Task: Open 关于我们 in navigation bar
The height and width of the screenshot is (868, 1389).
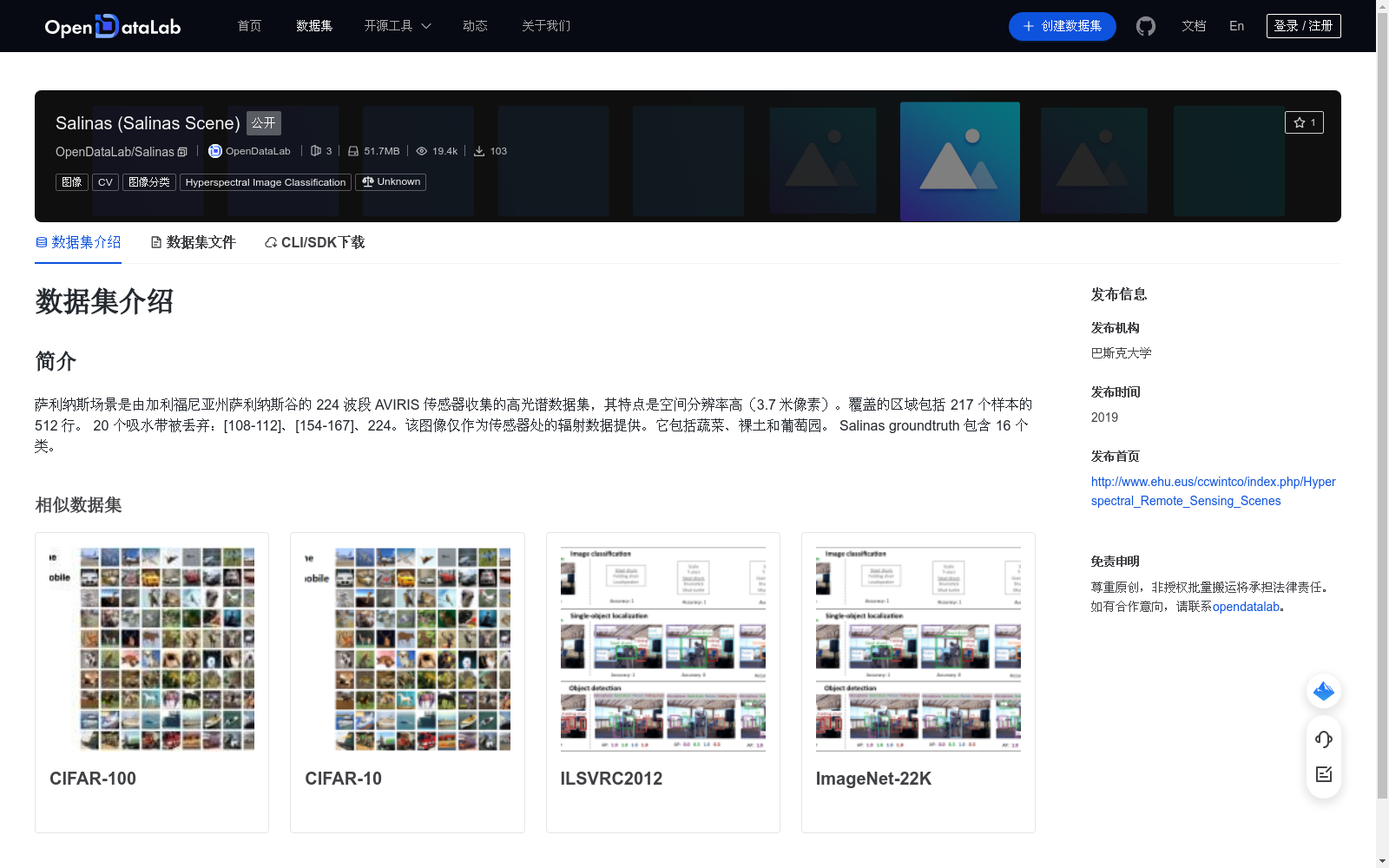Action: pyautogui.click(x=546, y=26)
